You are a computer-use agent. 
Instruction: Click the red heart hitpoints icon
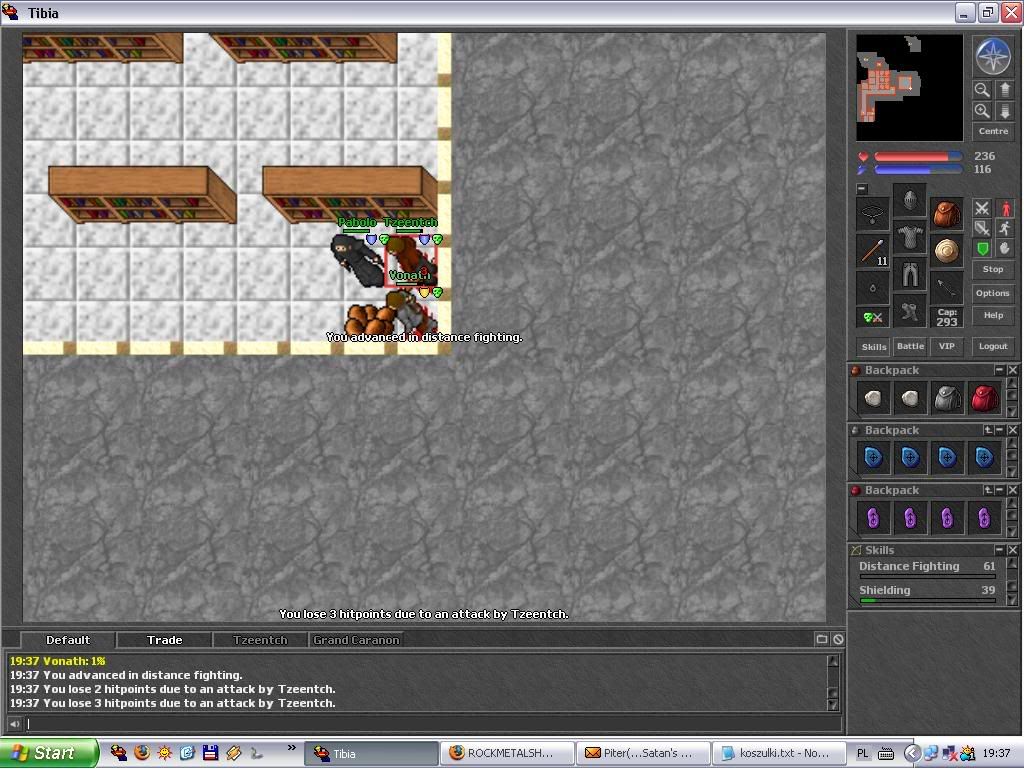pyautogui.click(x=863, y=157)
